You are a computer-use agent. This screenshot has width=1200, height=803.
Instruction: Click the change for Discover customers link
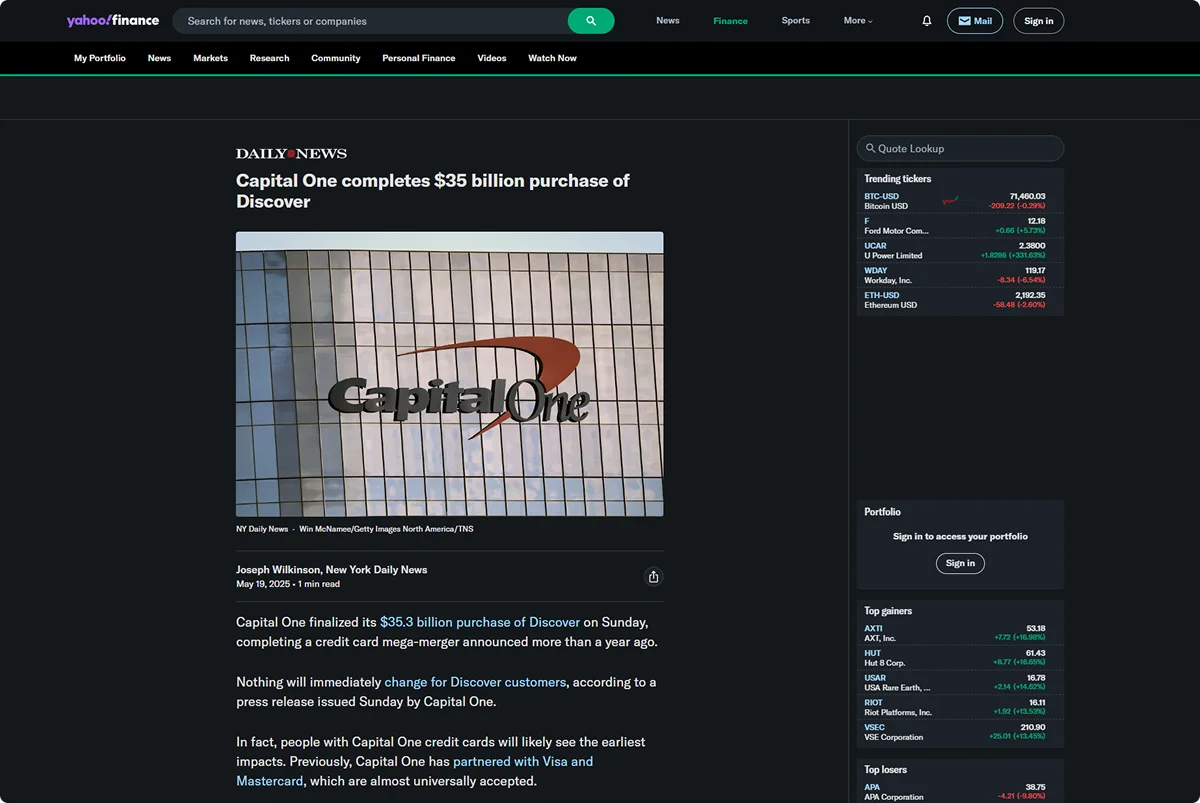475,681
